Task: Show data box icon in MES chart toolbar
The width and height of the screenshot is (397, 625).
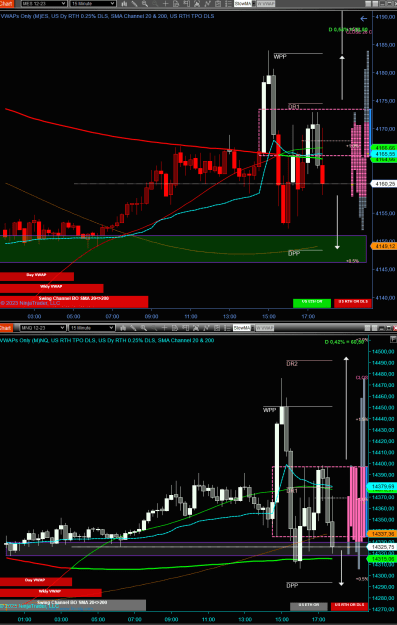Action: (x=176, y=4)
